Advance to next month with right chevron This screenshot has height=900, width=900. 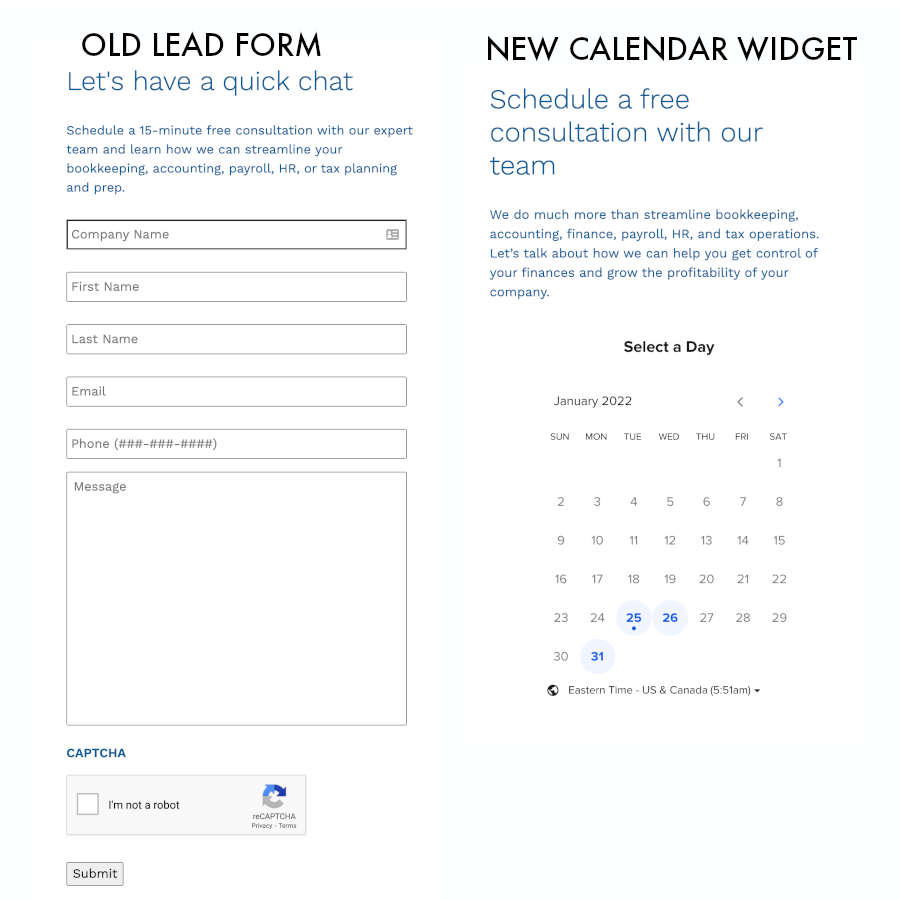tap(781, 402)
